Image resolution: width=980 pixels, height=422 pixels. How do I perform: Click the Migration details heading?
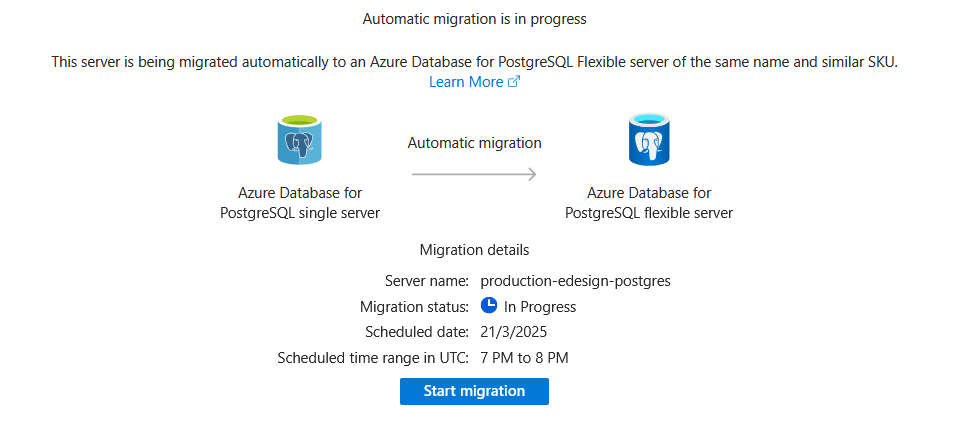point(474,250)
